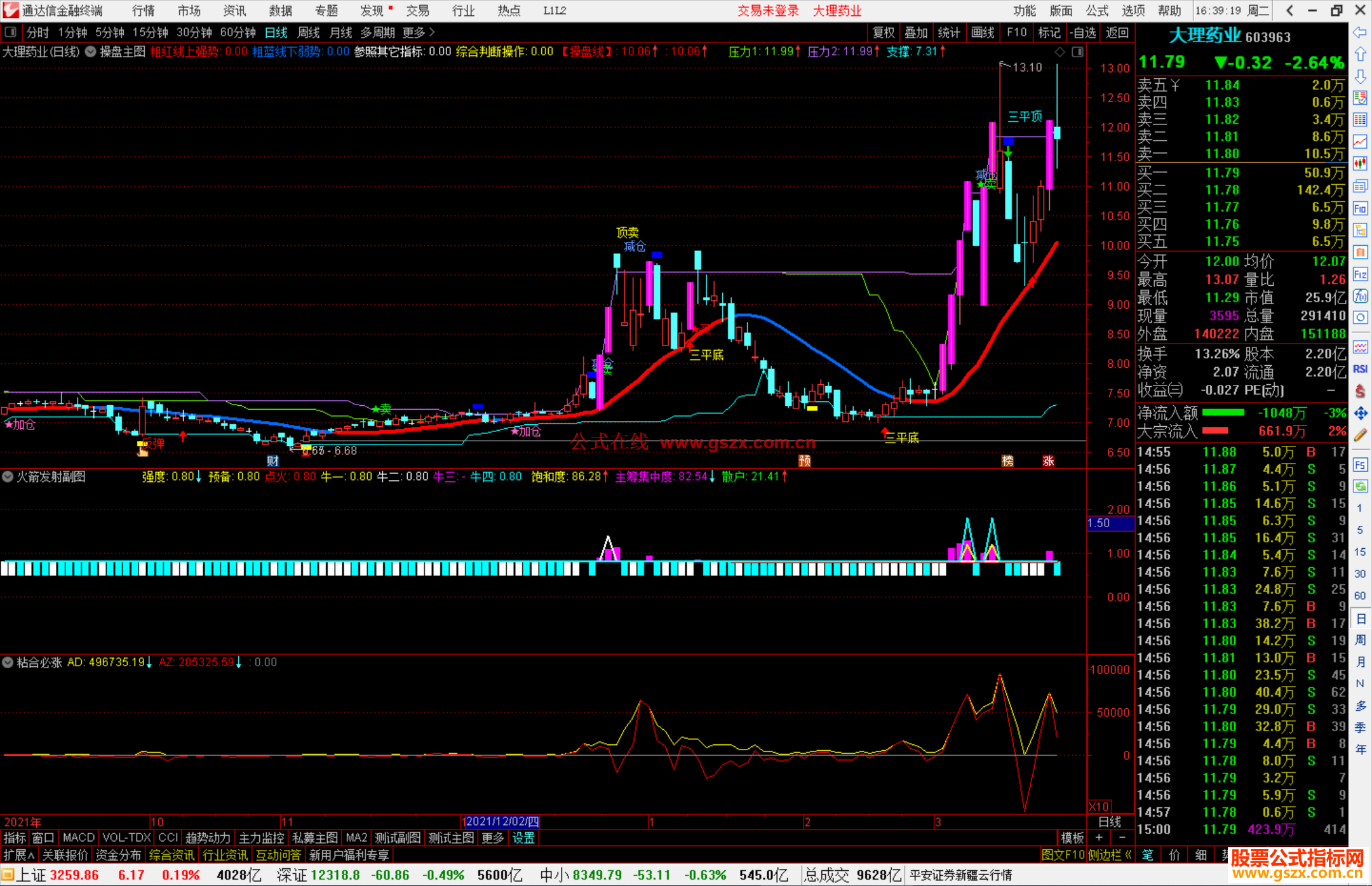
Task: Open the tree structure icon in sidebar
Action: pos(1360,231)
